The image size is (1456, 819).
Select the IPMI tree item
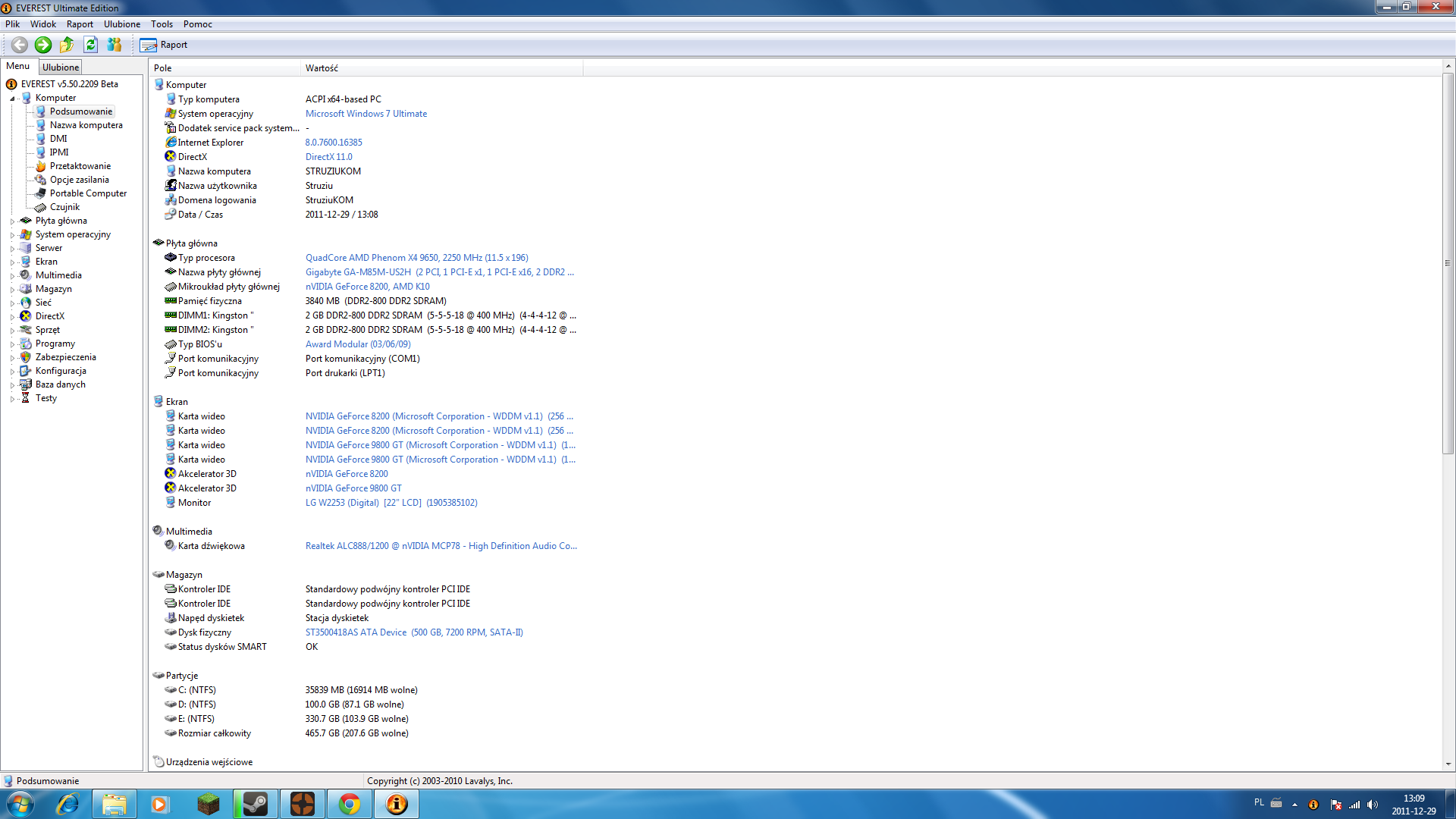(59, 152)
